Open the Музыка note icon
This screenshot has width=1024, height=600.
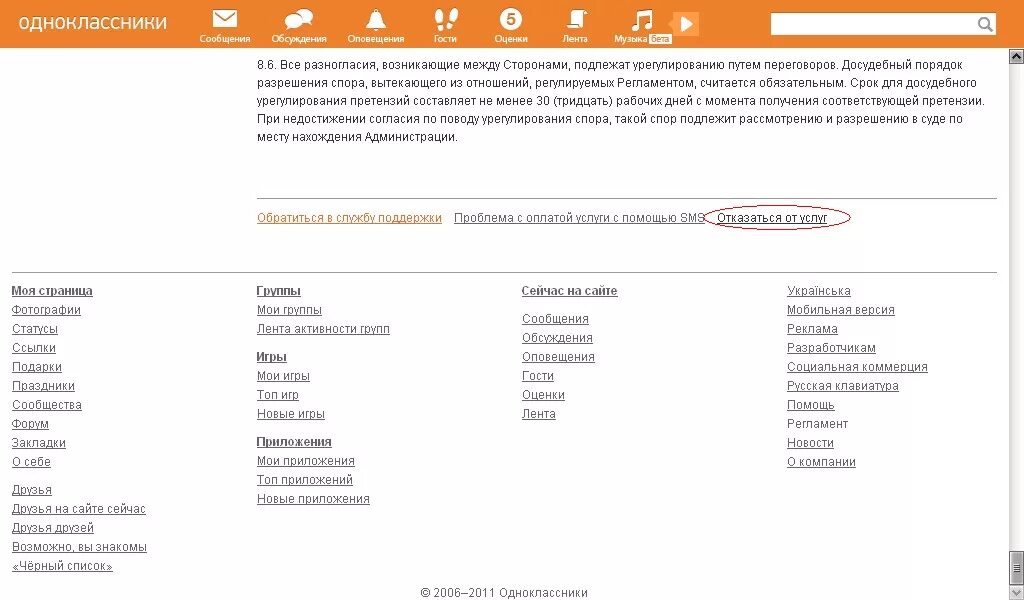pos(642,20)
